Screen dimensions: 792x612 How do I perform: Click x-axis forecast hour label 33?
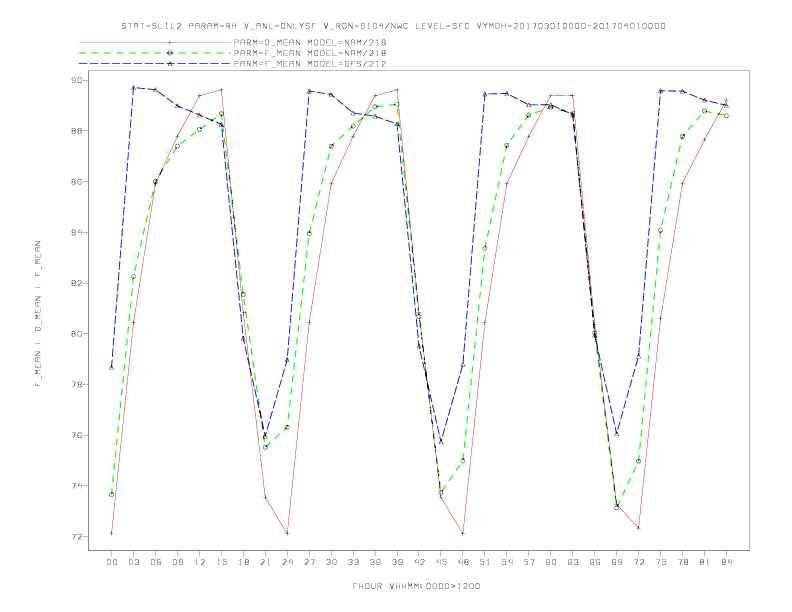[353, 562]
